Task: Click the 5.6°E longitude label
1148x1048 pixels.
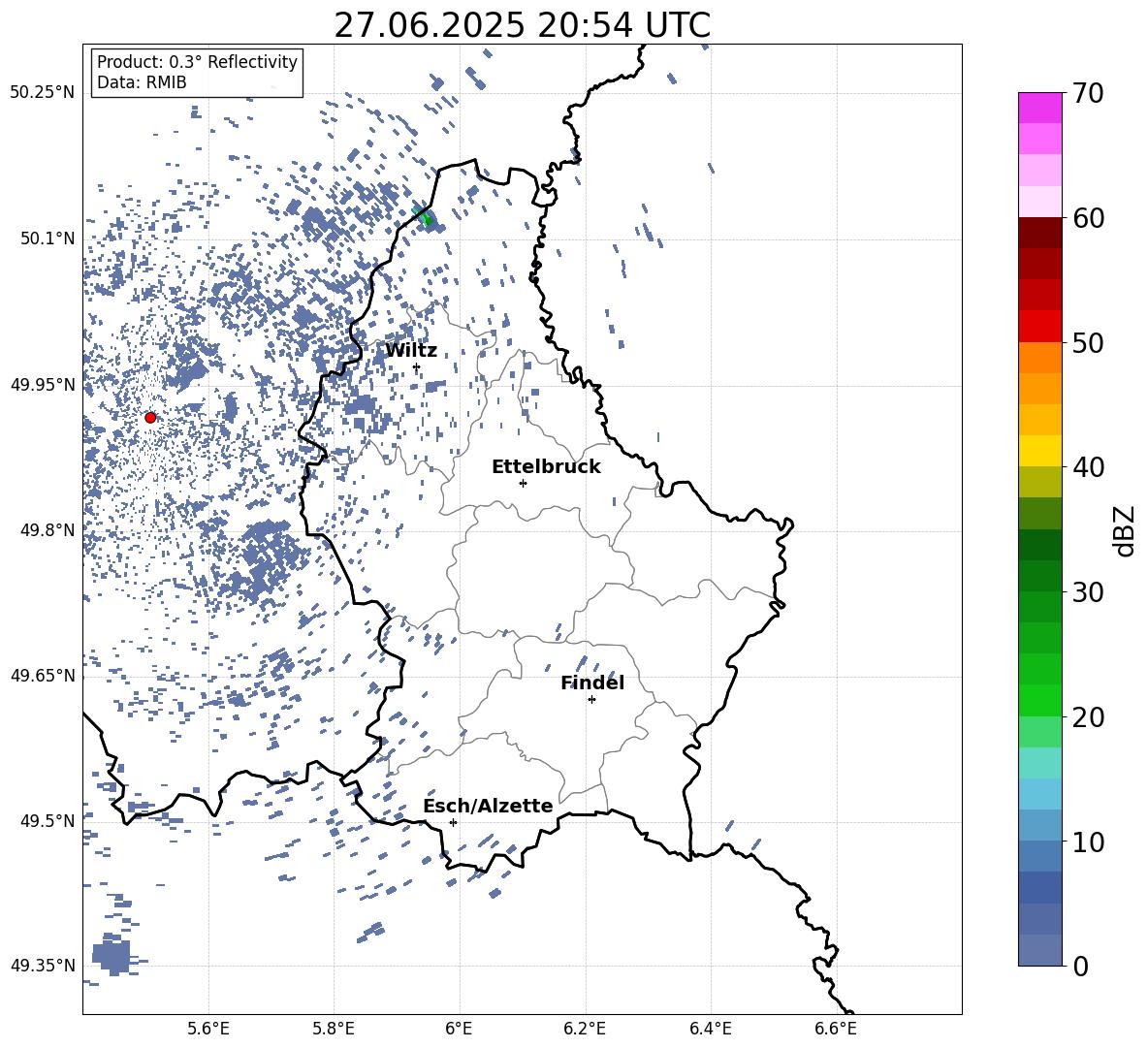Action: 208,1029
